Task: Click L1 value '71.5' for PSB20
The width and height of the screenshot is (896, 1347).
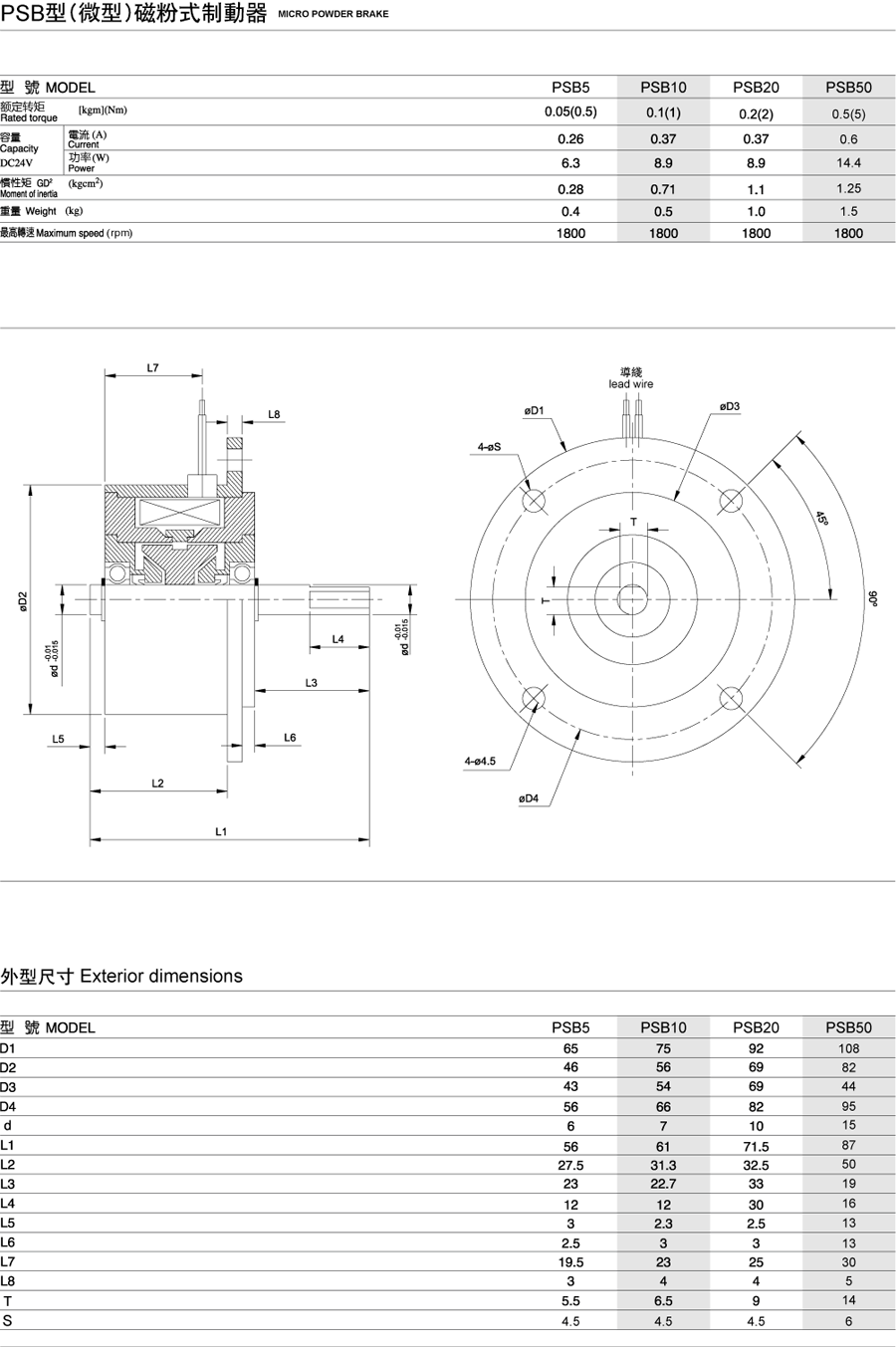Action: coord(756,1146)
